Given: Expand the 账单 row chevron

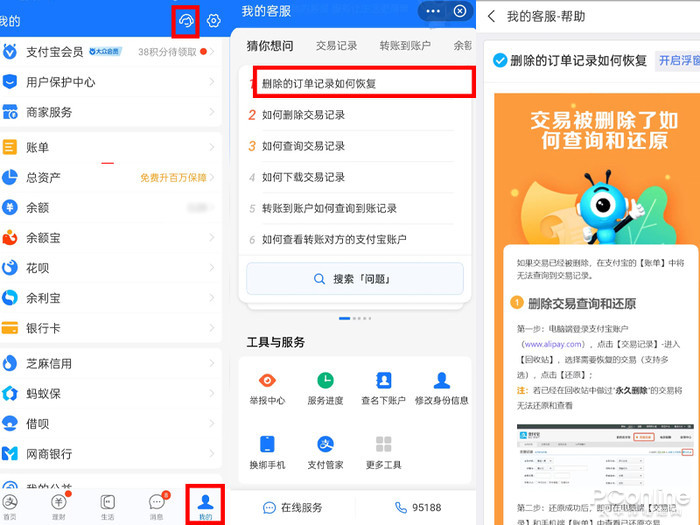Looking at the screenshot, I should [x=212, y=147].
